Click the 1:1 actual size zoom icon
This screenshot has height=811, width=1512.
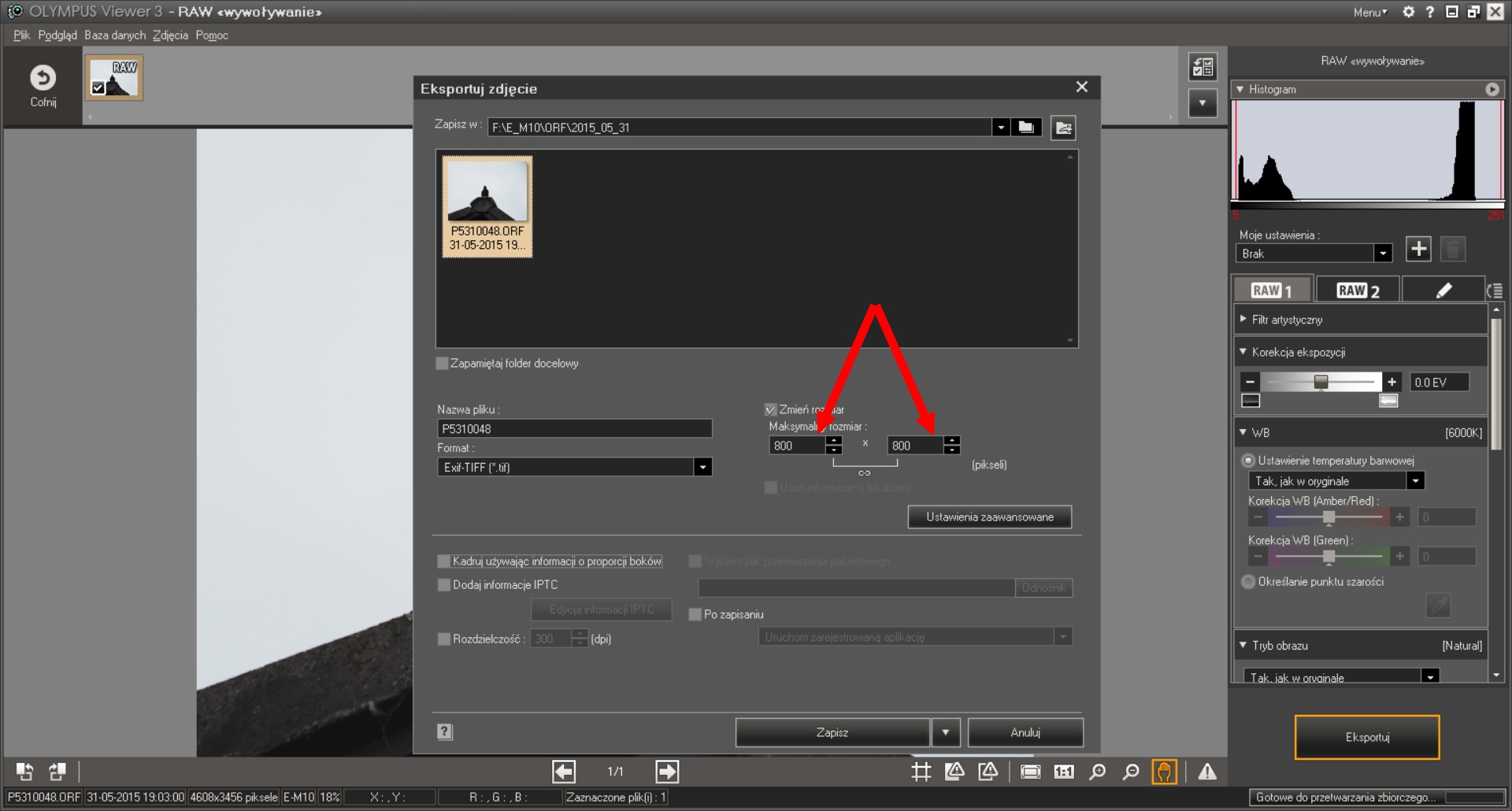coord(1063,772)
